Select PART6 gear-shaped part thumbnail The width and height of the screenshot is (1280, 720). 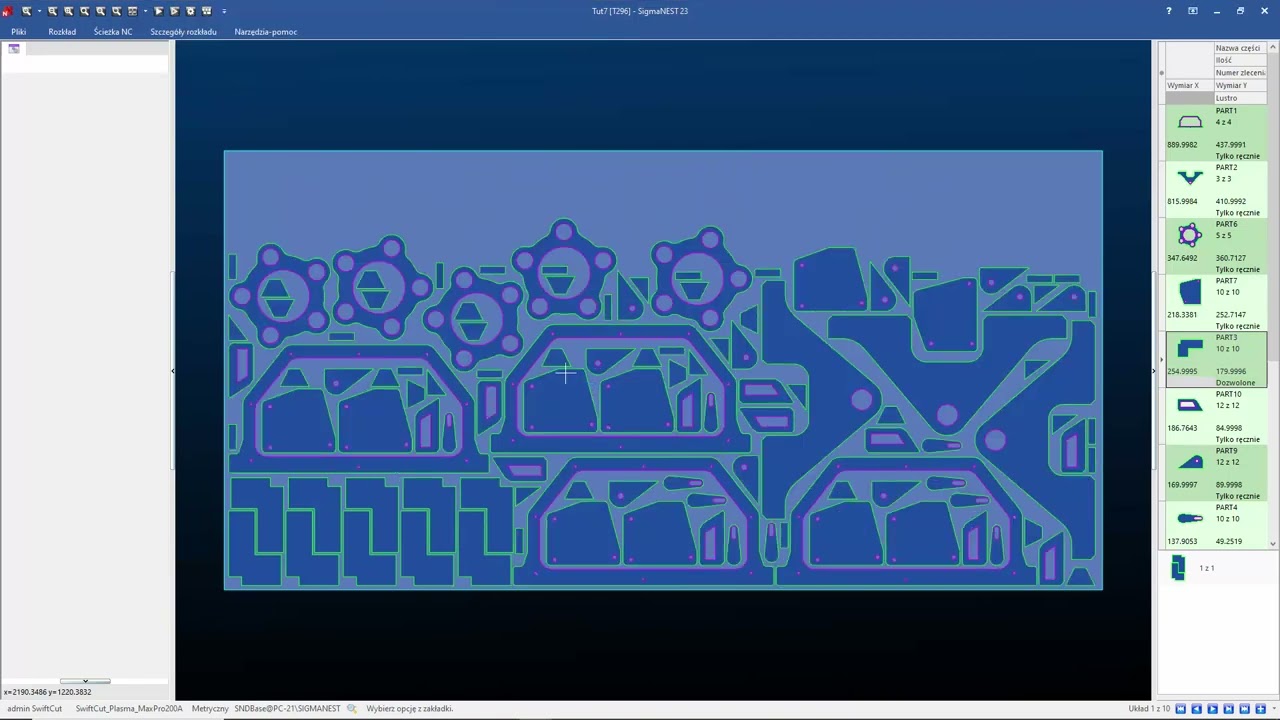pyautogui.click(x=1189, y=235)
